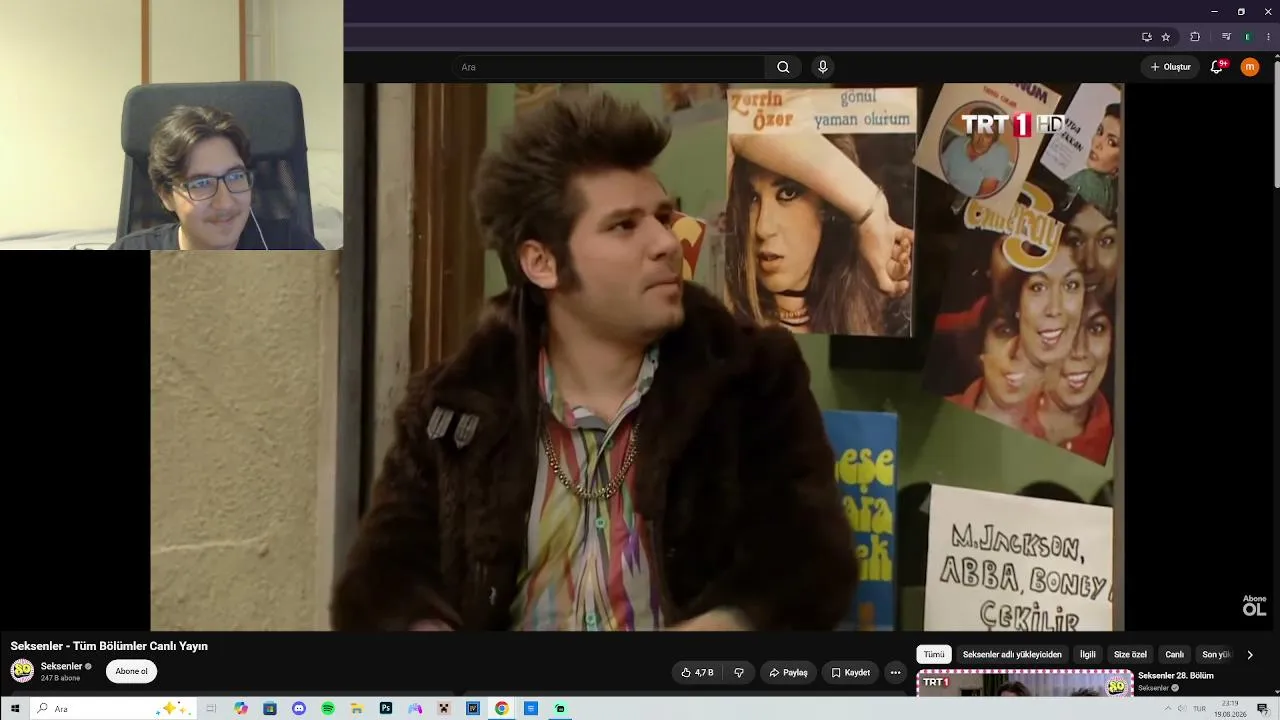This screenshot has height=720, width=1280.
Task: Start voice search with the microphone icon
Action: point(823,67)
